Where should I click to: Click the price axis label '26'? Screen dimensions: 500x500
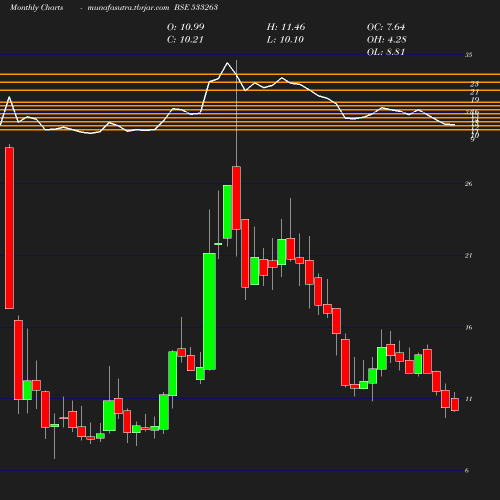(x=468, y=184)
